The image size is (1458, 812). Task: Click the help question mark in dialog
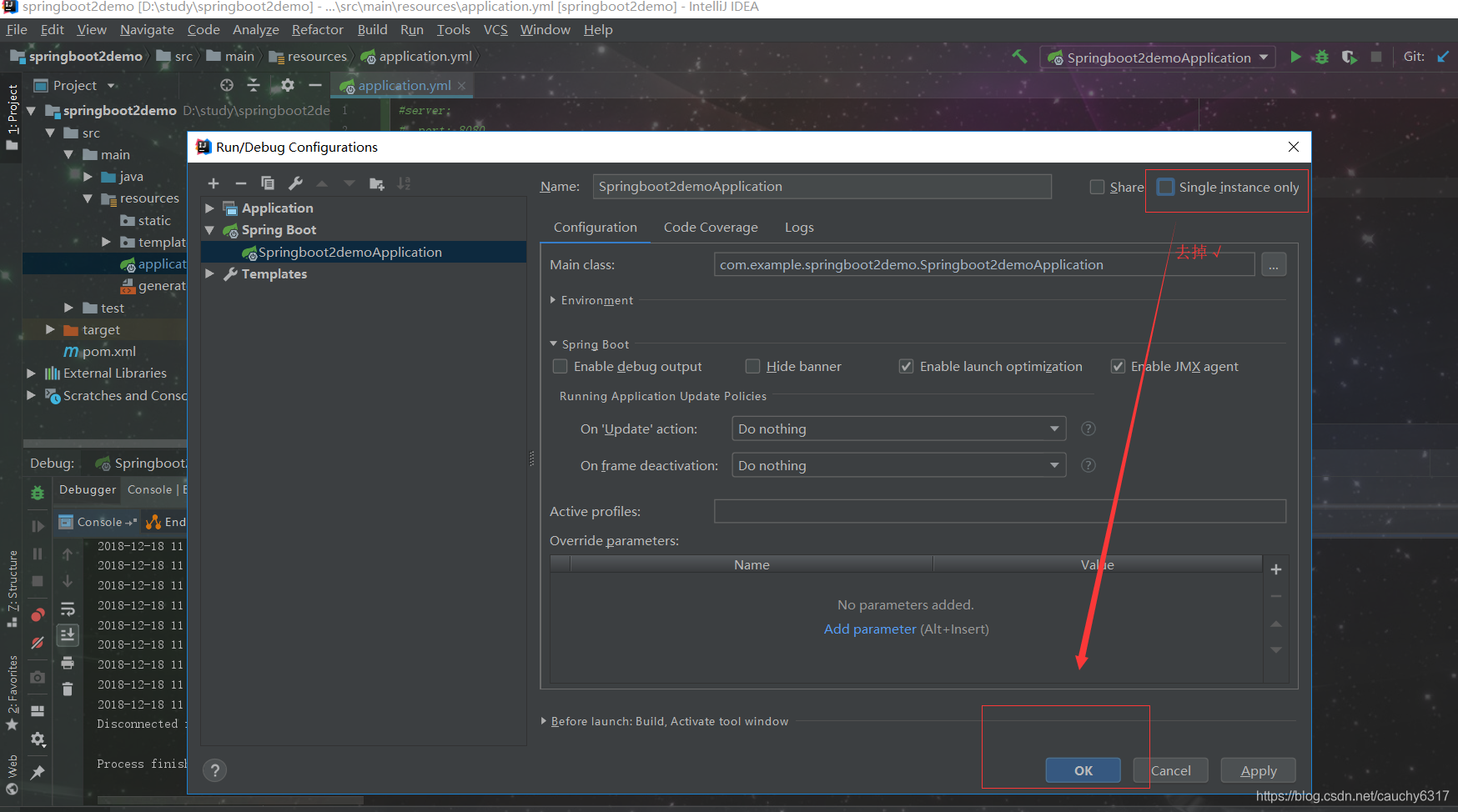coord(215,770)
